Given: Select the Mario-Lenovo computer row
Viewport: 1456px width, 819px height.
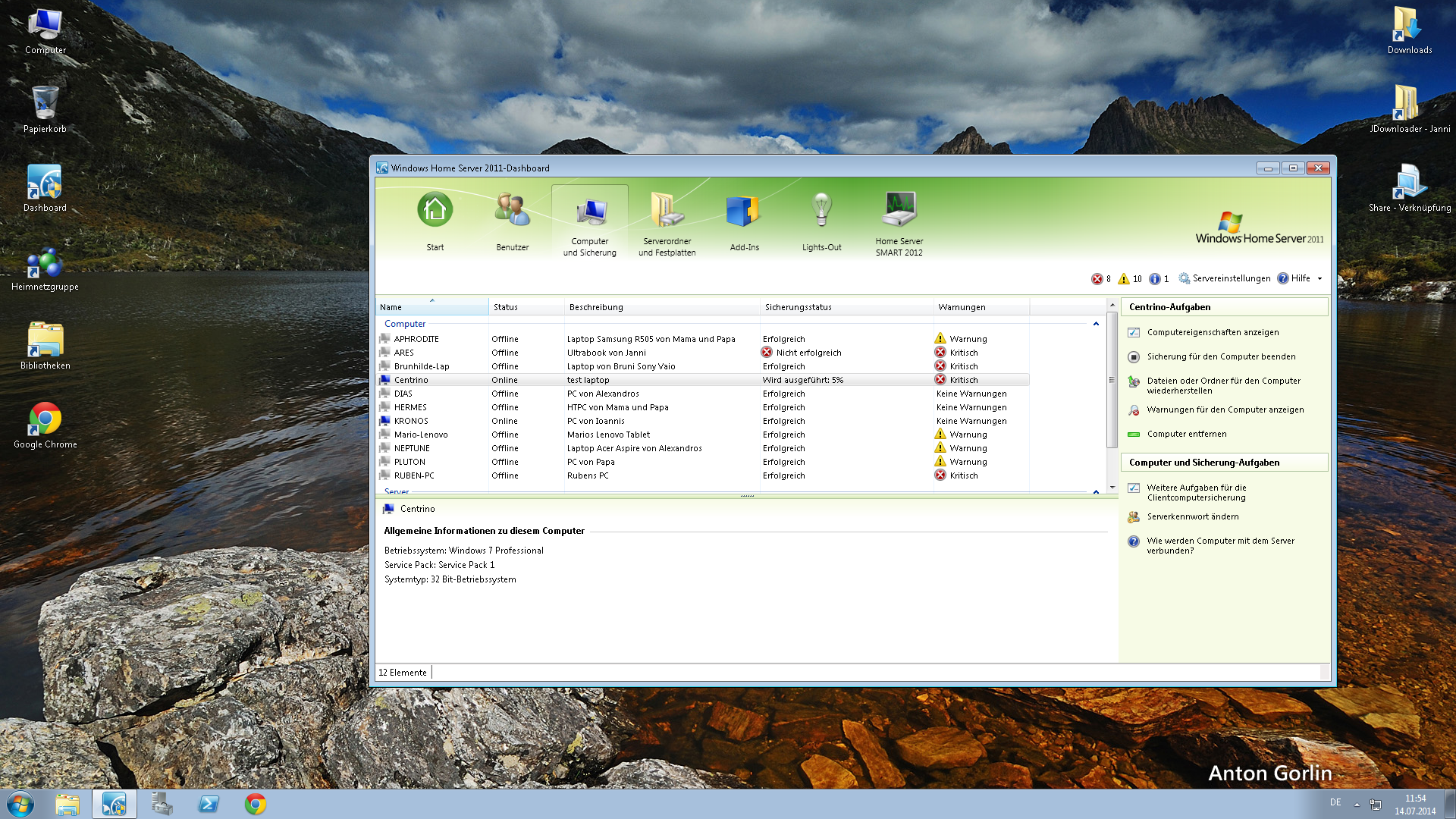Looking at the screenshot, I should click(702, 435).
